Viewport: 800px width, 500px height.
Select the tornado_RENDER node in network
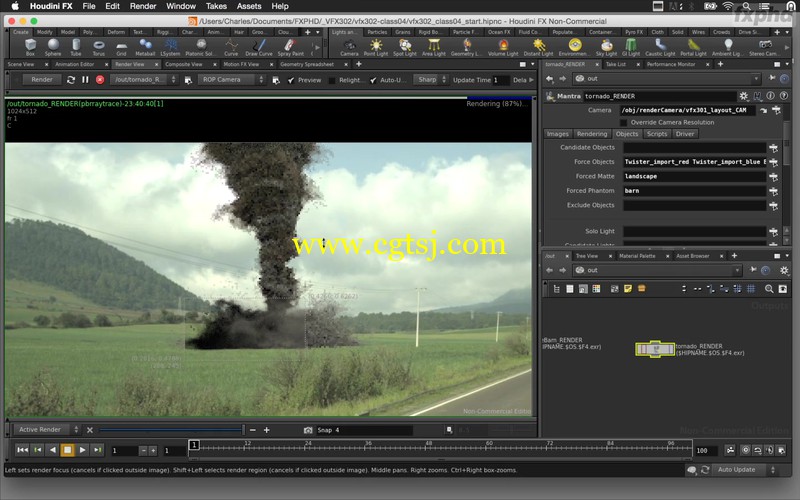tap(655, 349)
